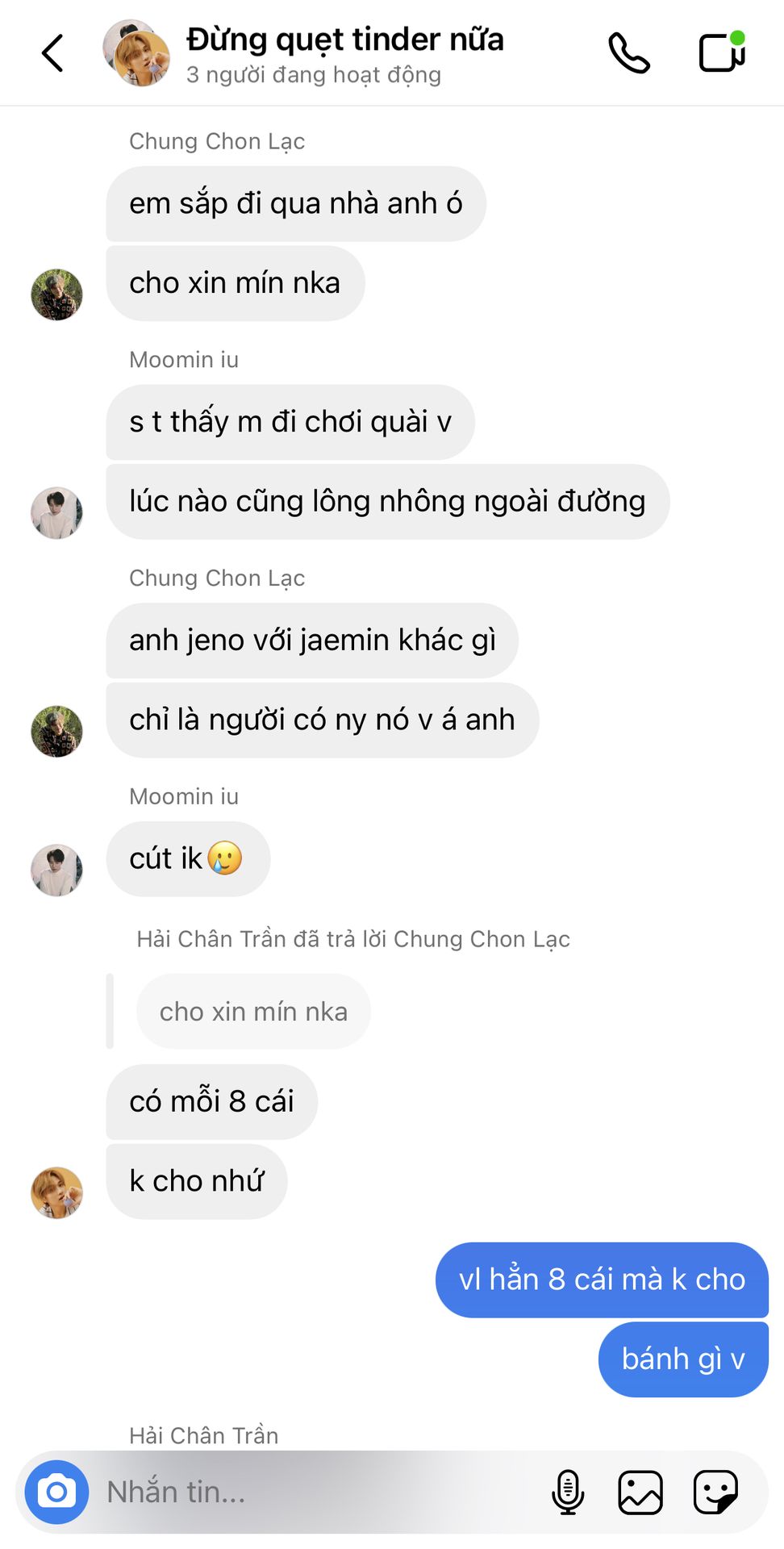Open the group avatar in the header
Screen dimensions: 784x1549
coord(137,53)
